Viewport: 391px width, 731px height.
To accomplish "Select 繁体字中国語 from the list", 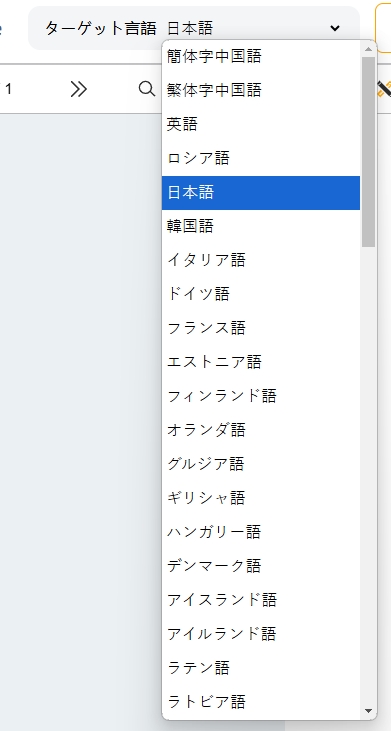I will coord(261,90).
